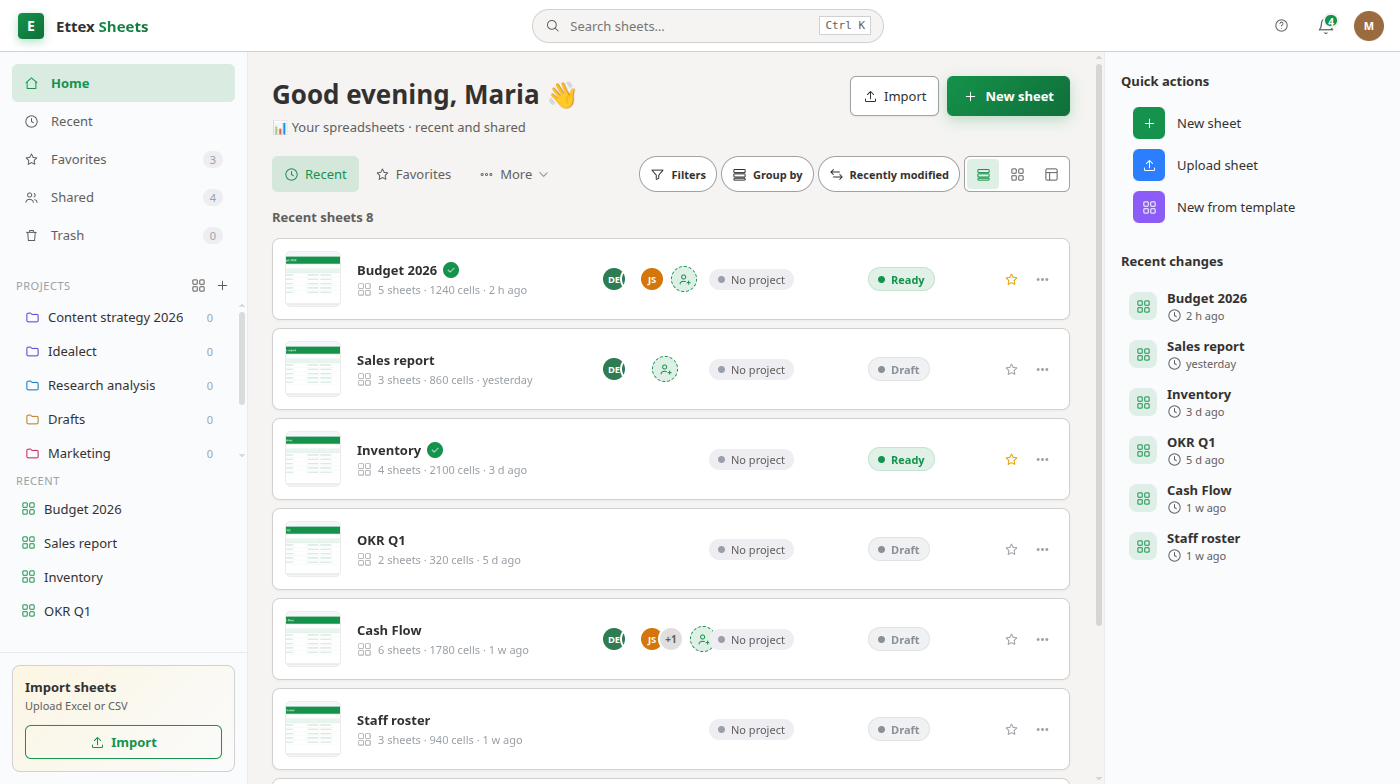Viewport: 1400px width, 784px height.
Task: Open Budget 2026 from sidebar recents
Action: (123, 509)
